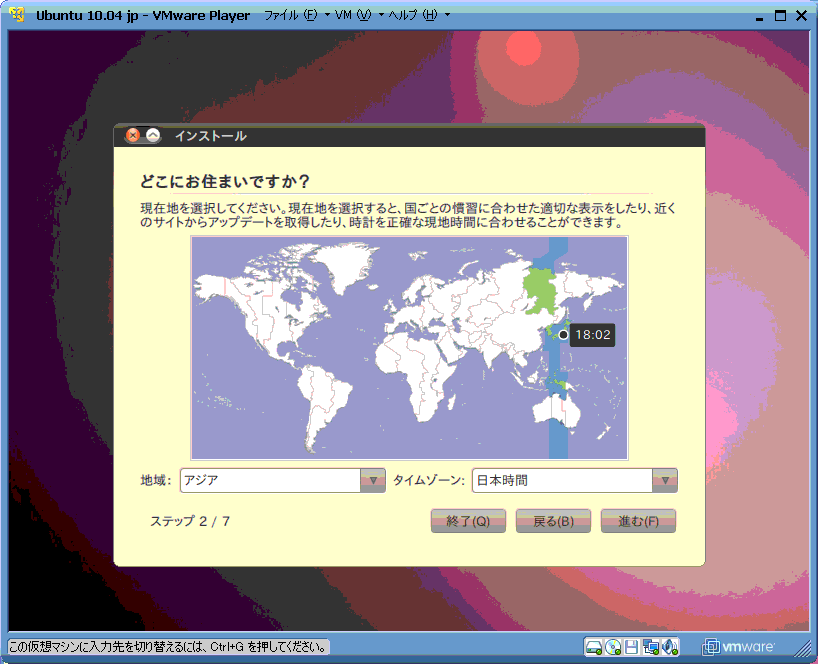Click the 終了(Q) quit button

[x=468, y=521]
